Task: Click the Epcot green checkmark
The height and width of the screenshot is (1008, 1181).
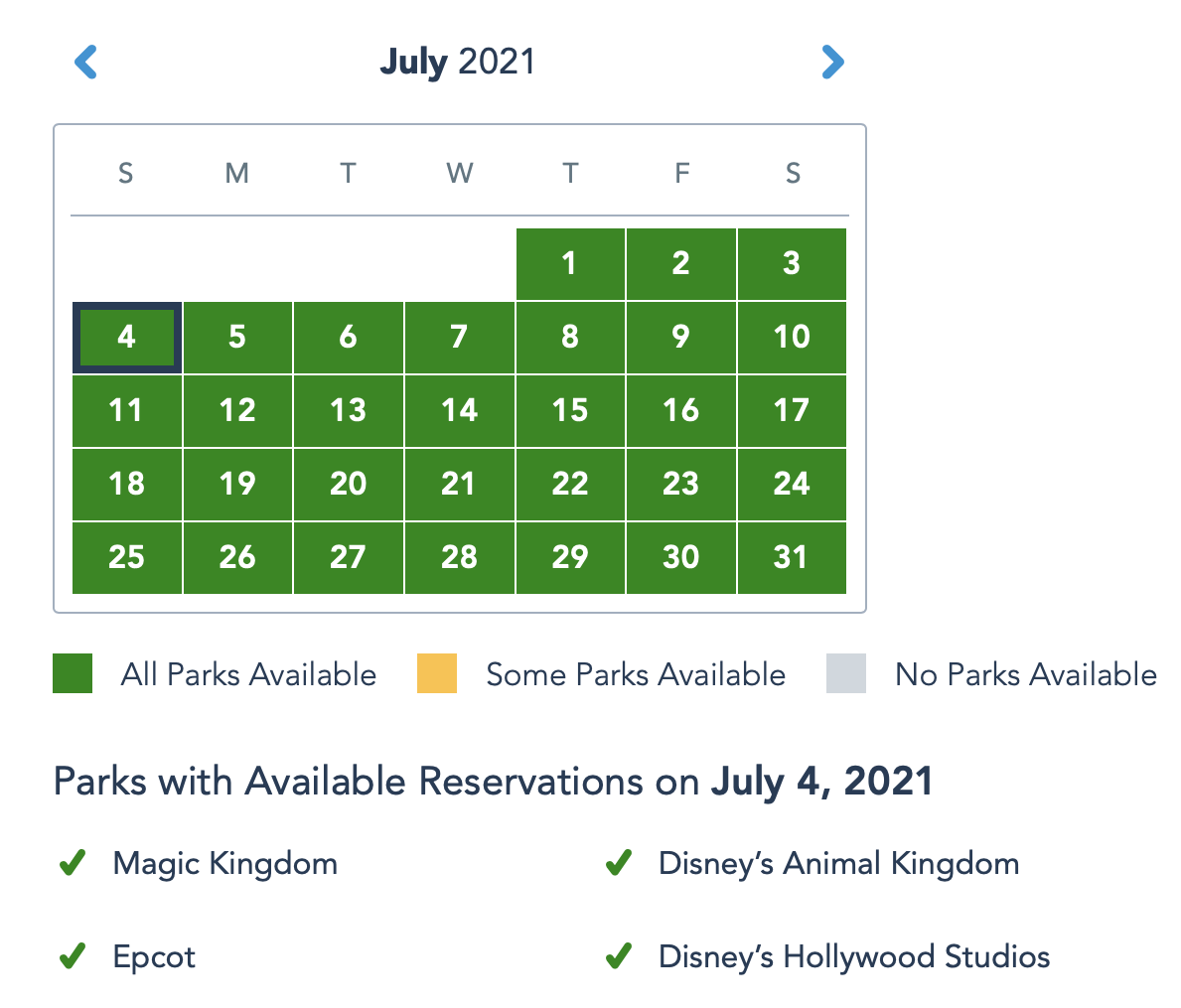Action: [73, 956]
